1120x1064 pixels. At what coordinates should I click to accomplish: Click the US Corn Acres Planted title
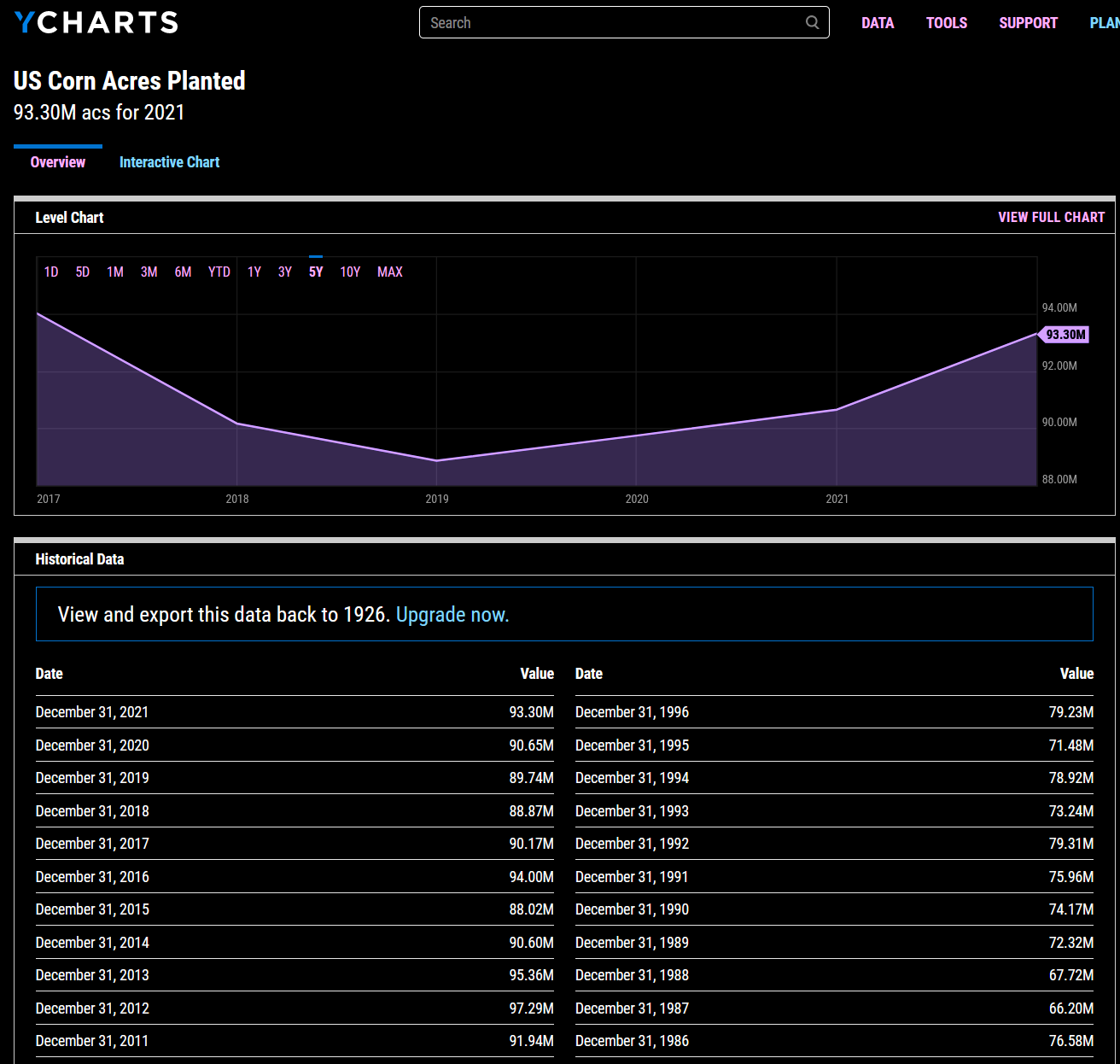click(130, 81)
